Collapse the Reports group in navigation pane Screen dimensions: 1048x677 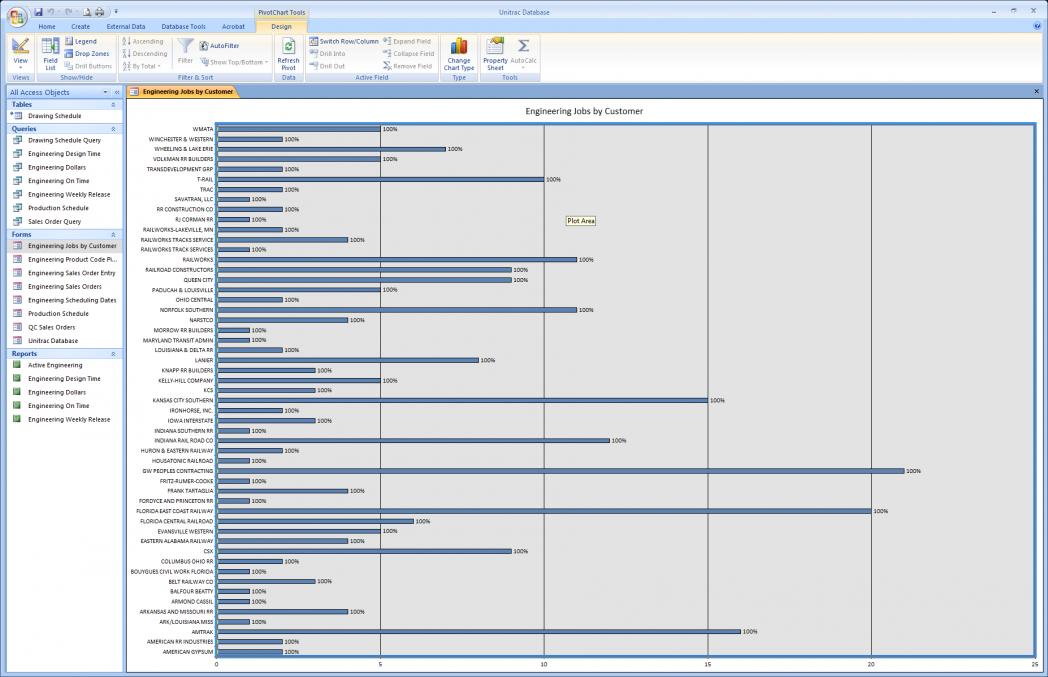click(x=113, y=354)
